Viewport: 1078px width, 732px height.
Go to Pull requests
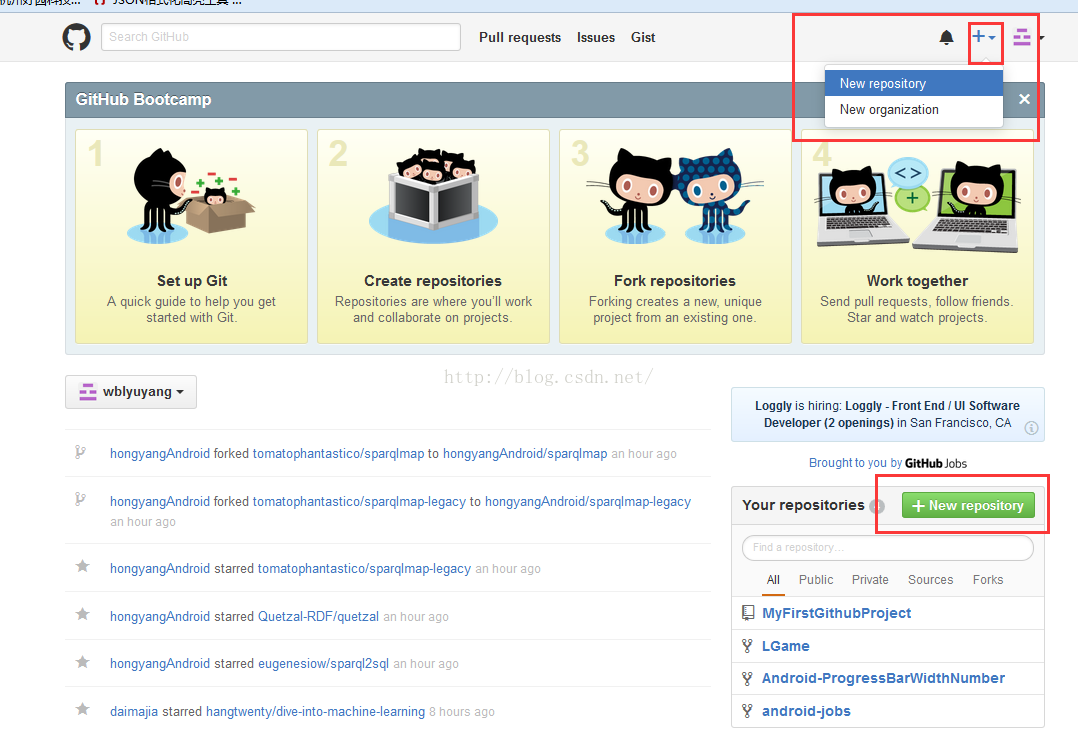(x=520, y=37)
